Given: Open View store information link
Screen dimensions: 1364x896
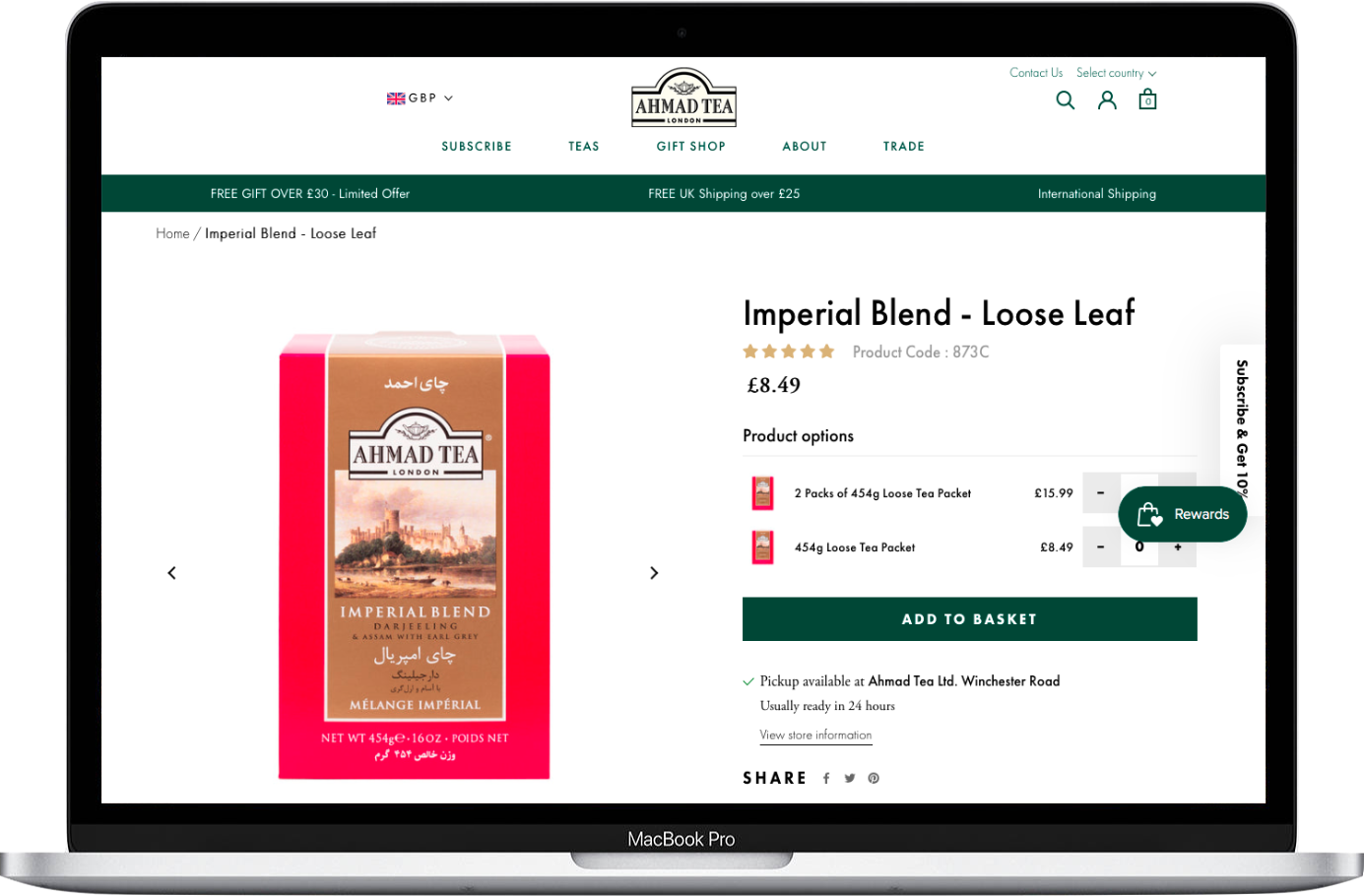Looking at the screenshot, I should (x=815, y=735).
